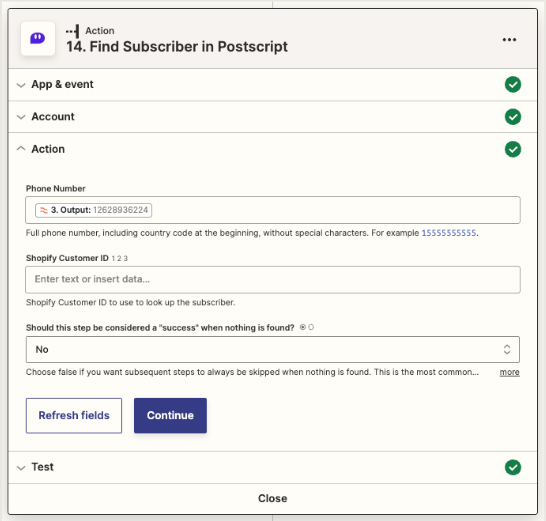Click the Refresh fields button
Screen dimensions: 546x521
click(74, 415)
